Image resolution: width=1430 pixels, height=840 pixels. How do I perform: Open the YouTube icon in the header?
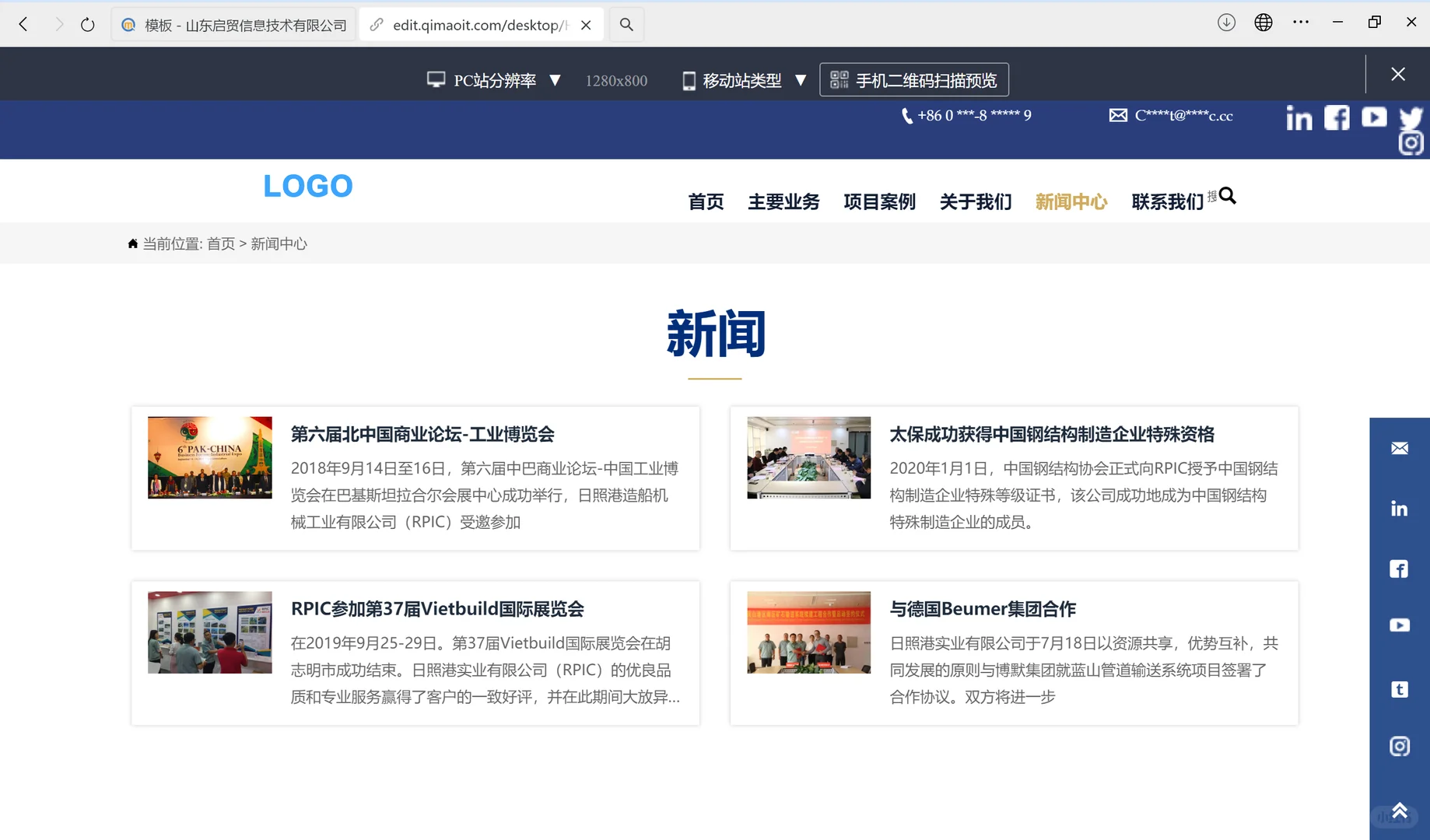point(1374,117)
